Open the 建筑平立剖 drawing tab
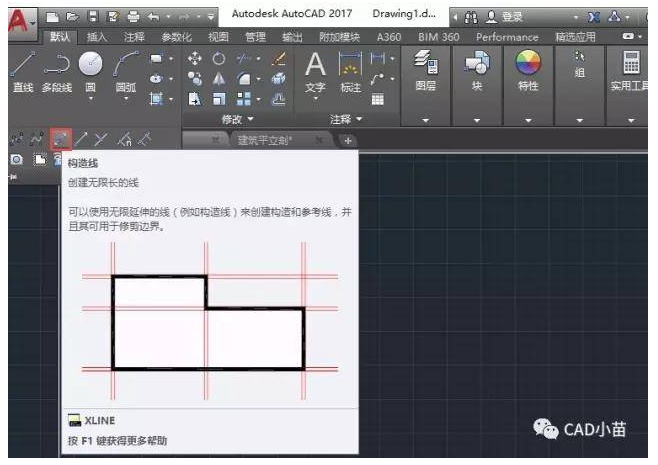 pos(265,140)
